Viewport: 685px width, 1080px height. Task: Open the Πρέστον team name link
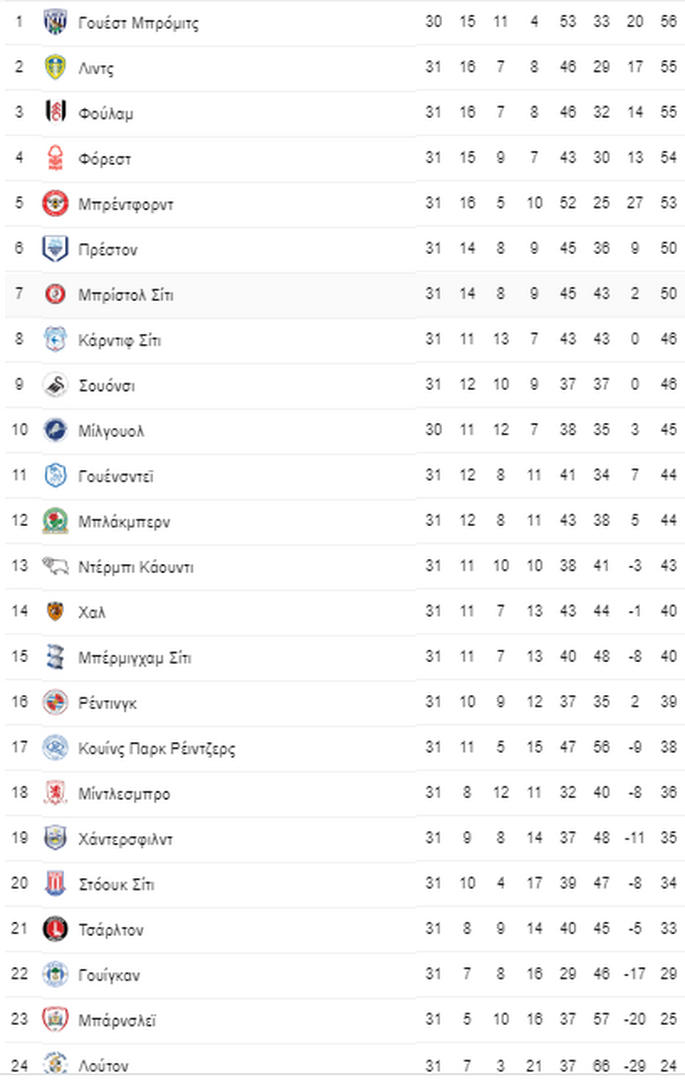click(107, 250)
